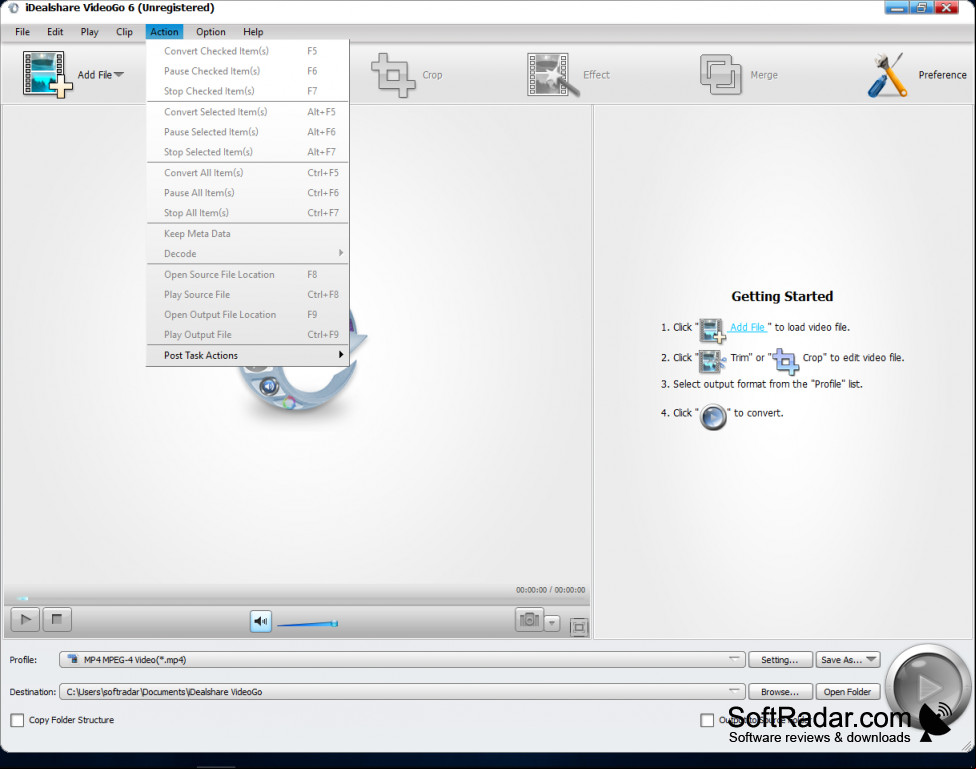Select the Crop tool icon
Screen dimensions: 976x769
point(393,75)
